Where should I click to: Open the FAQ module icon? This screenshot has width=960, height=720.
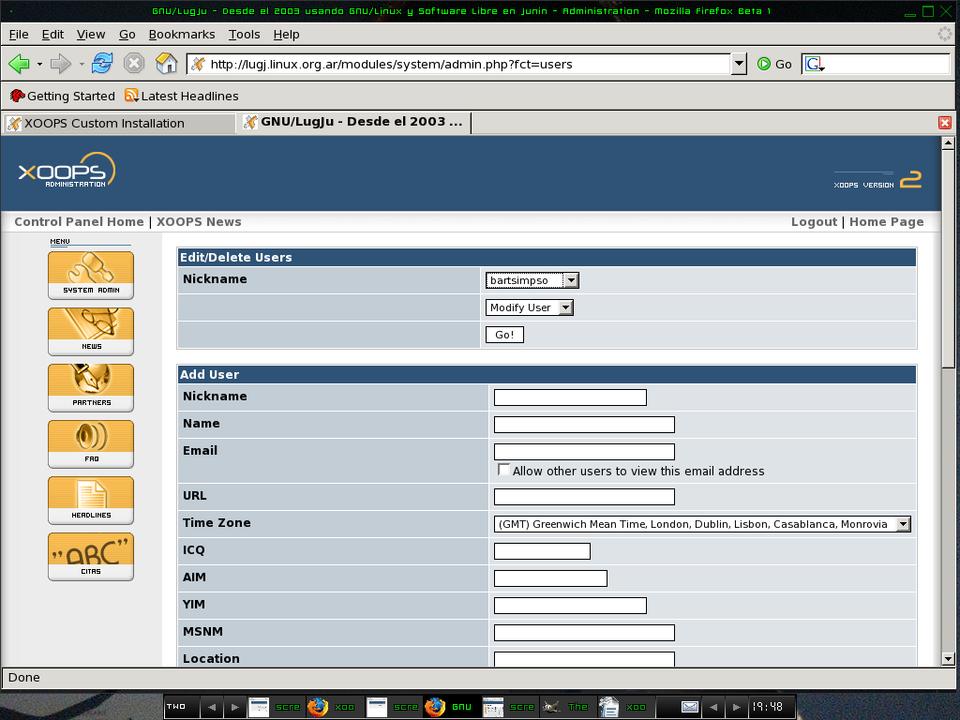coord(90,443)
